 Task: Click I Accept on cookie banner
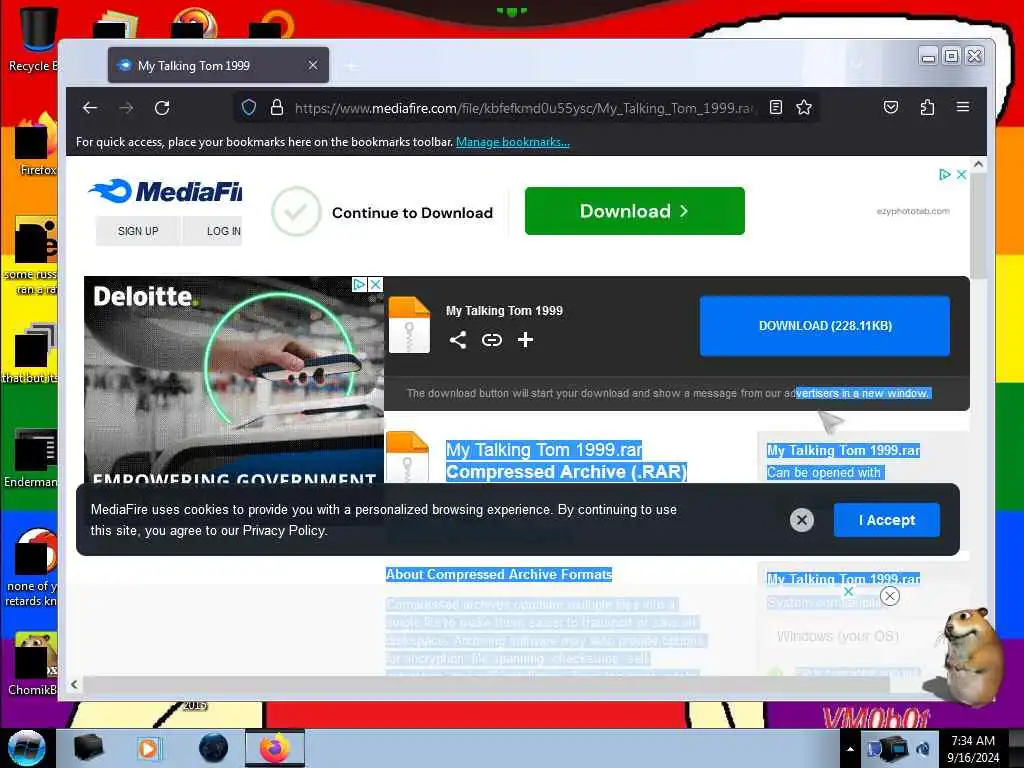point(887,520)
